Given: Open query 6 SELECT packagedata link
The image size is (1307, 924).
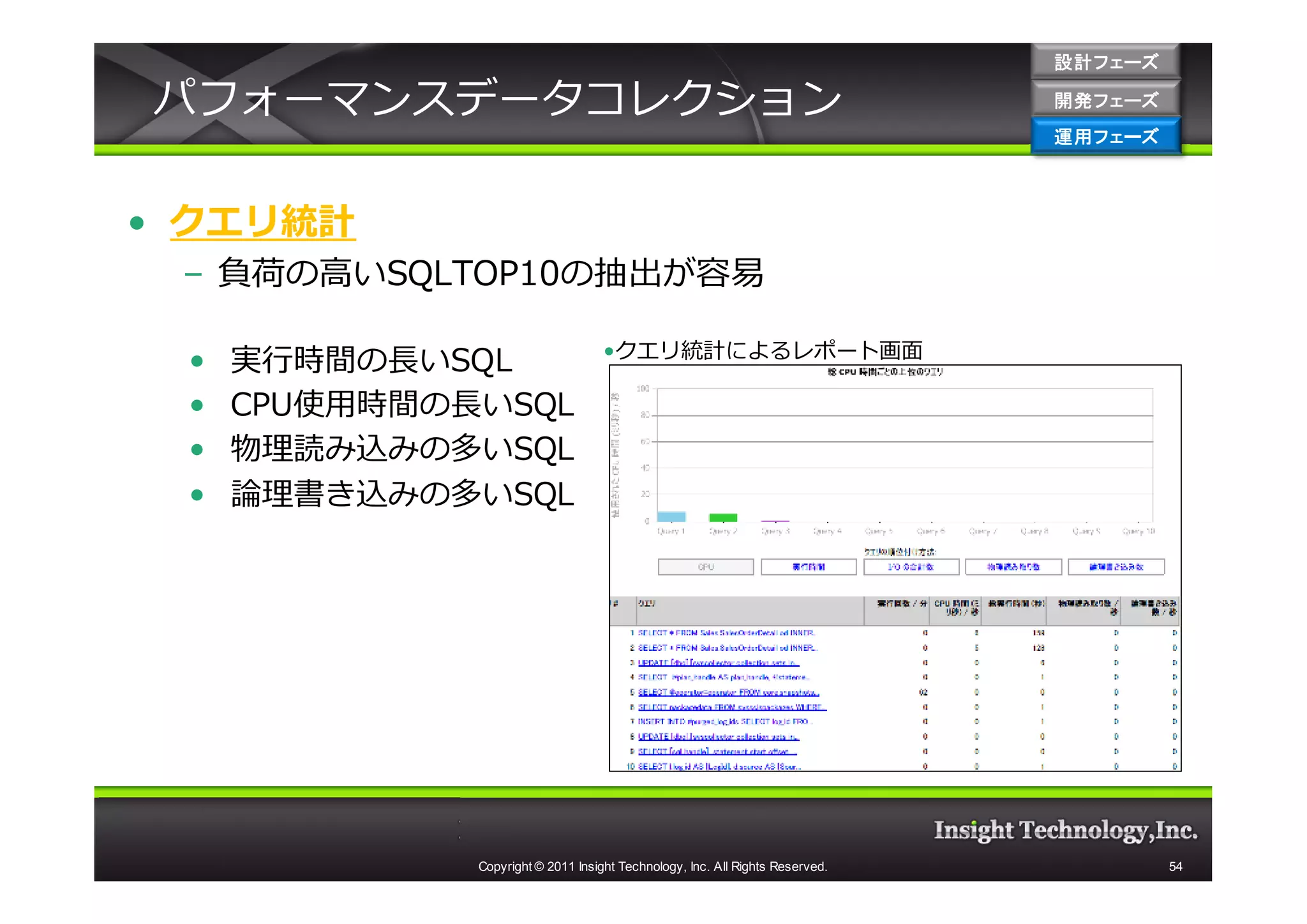Looking at the screenshot, I should (x=732, y=707).
